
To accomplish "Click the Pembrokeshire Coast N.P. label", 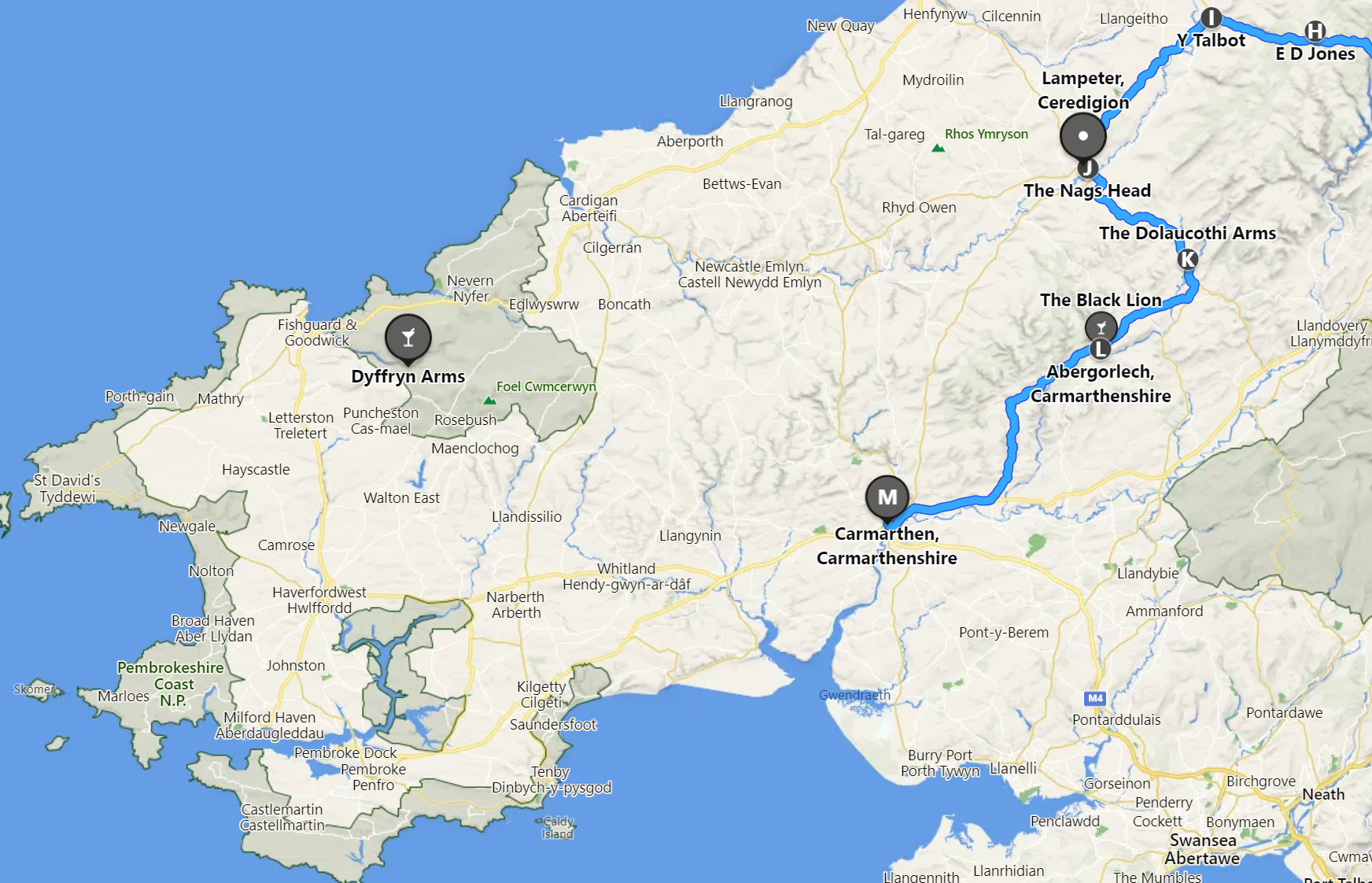I will pyautogui.click(x=171, y=684).
